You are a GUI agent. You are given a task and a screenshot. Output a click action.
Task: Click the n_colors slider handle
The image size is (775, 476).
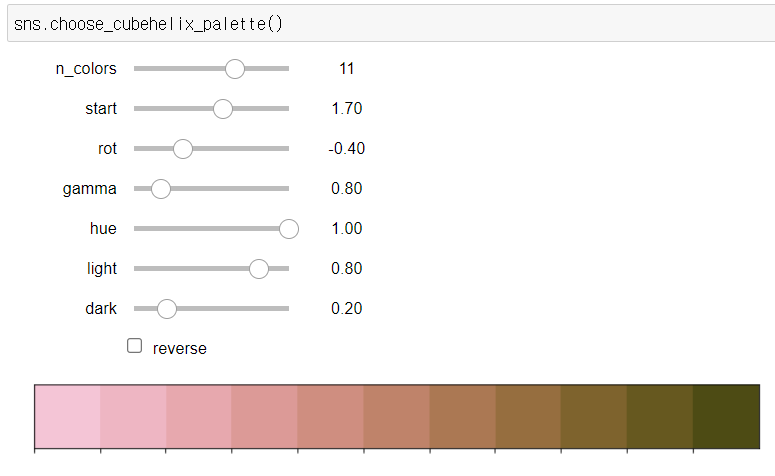point(235,69)
